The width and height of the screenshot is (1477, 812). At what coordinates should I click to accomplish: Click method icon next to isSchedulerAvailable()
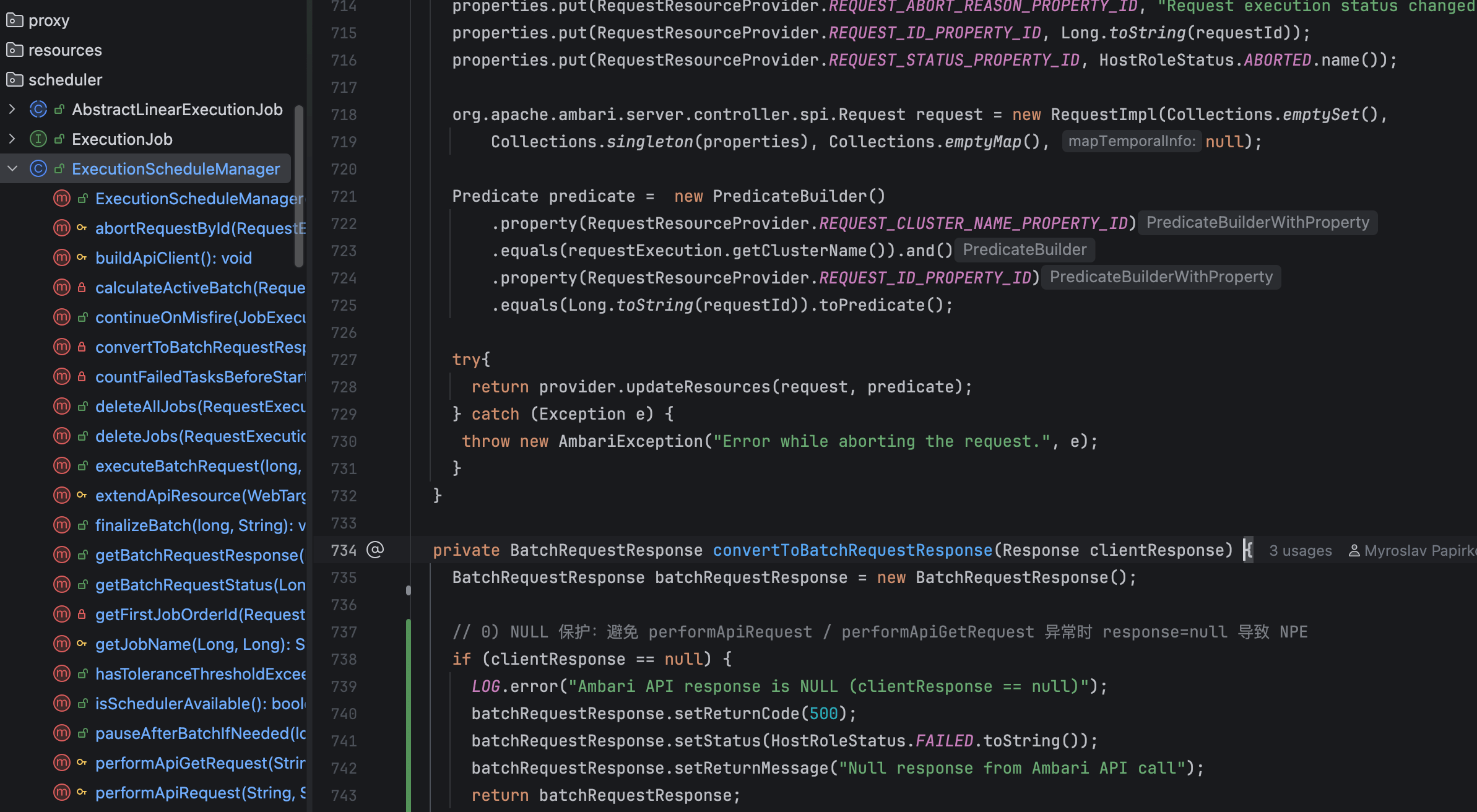[x=62, y=704]
